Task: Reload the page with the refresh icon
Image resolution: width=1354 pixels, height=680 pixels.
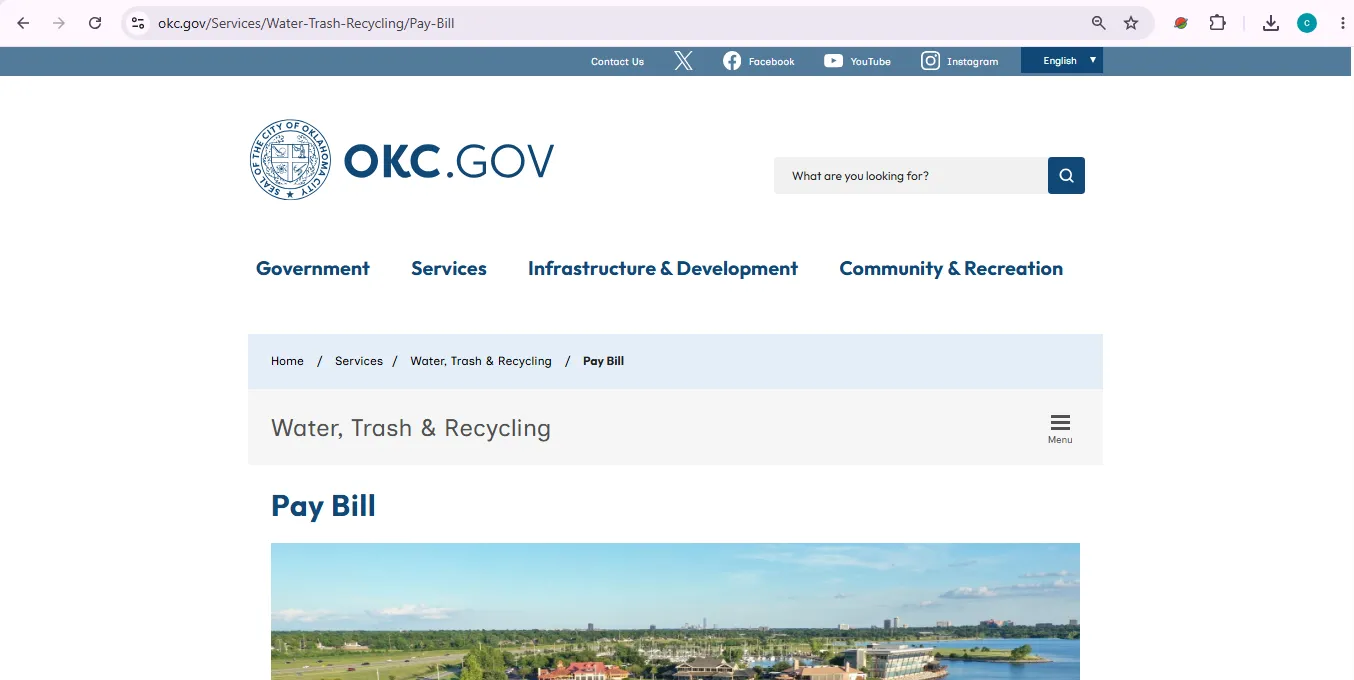Action: (95, 23)
